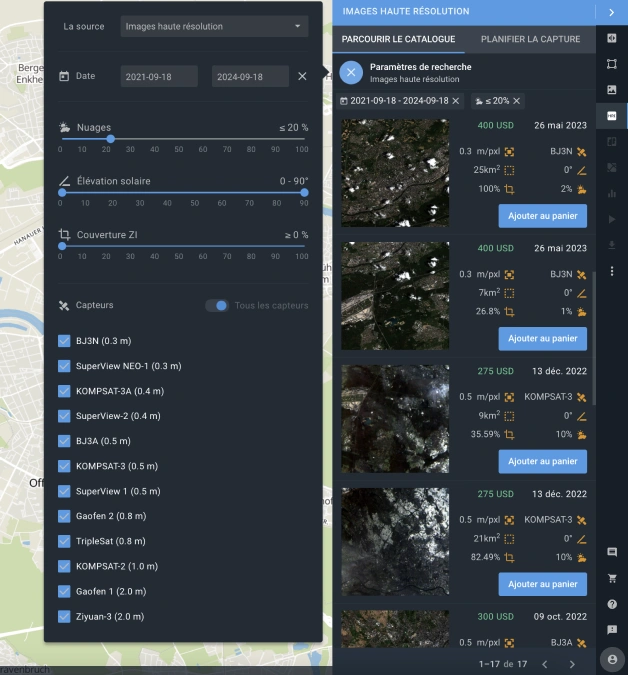
Task: Switch to Parcourir le catalogue tab
Action: click(x=398, y=39)
